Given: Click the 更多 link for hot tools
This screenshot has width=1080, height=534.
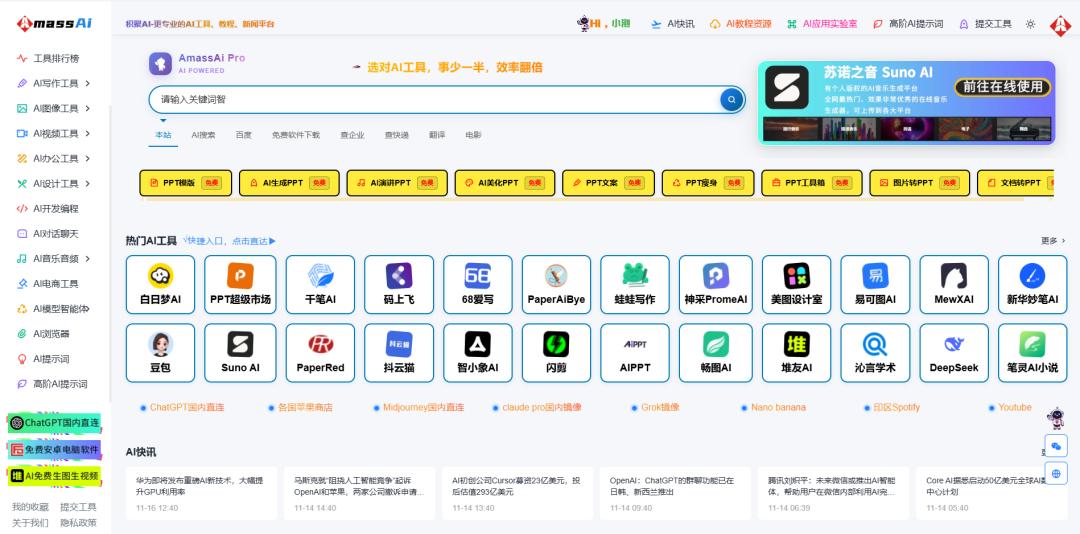Looking at the screenshot, I should click(x=1052, y=241).
